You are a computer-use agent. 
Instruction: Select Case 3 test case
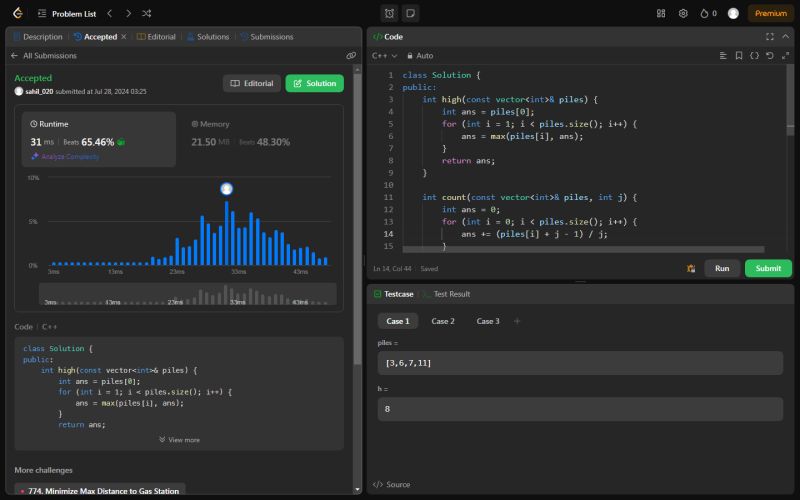[x=488, y=321]
